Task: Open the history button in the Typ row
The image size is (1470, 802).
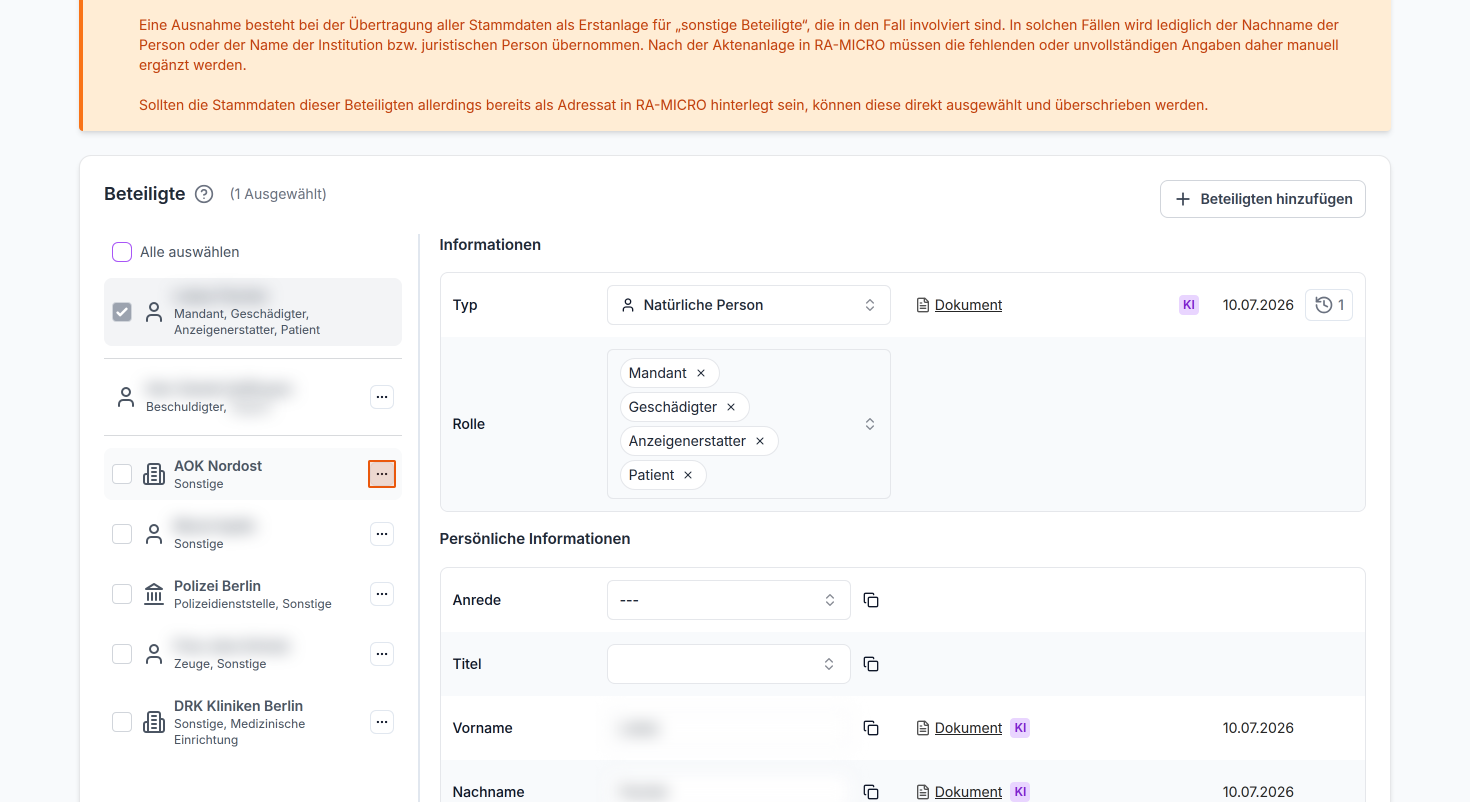Action: (1329, 305)
